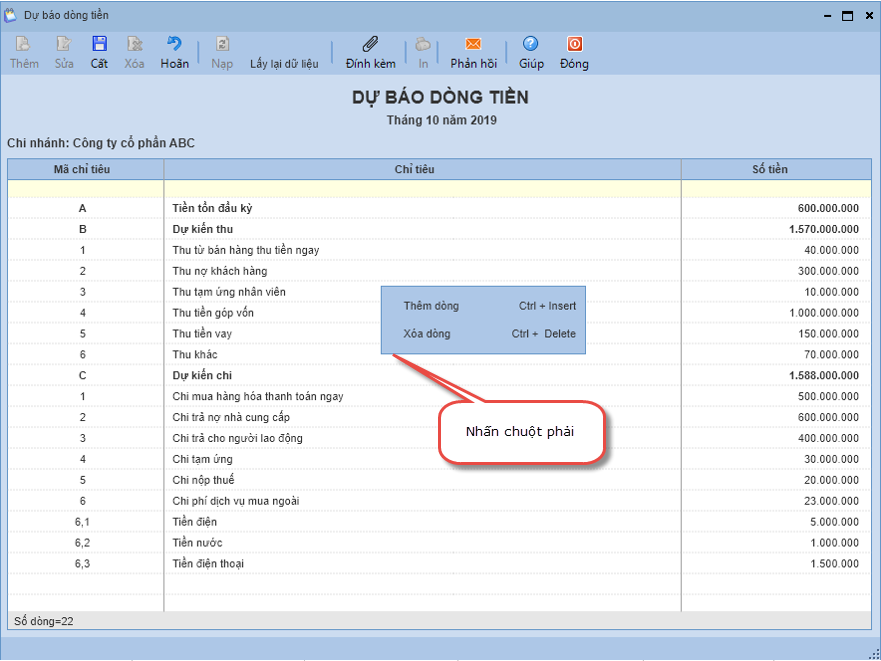Open help with the Giúp icon
This screenshot has height=661, width=881.
pyautogui.click(x=531, y=45)
